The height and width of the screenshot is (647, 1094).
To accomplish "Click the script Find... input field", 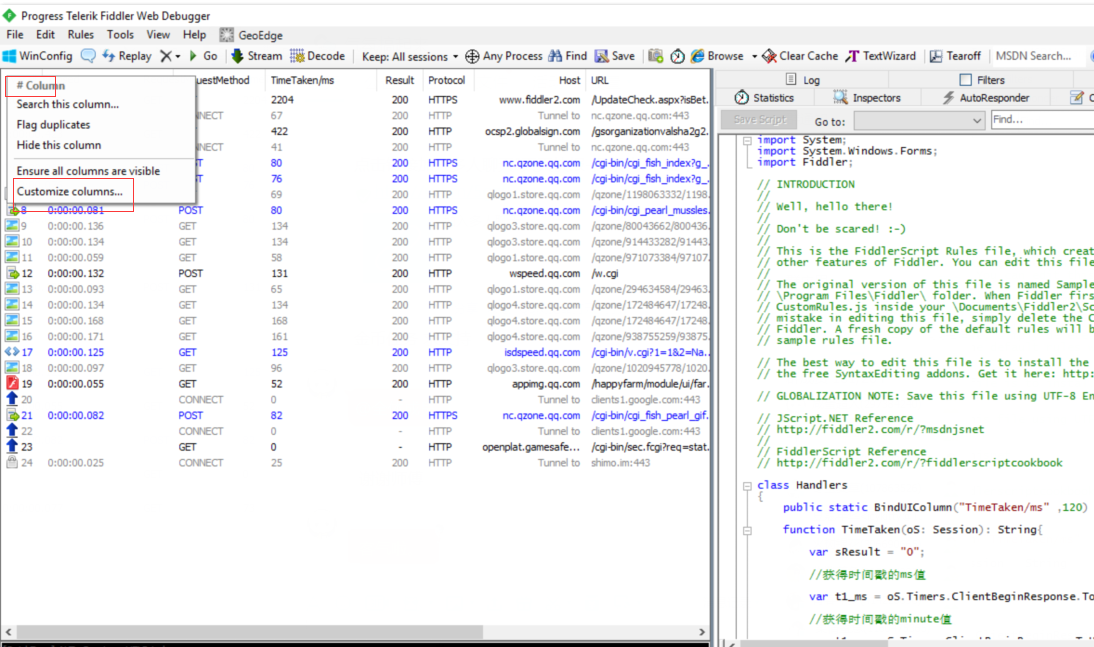I will (1042, 120).
